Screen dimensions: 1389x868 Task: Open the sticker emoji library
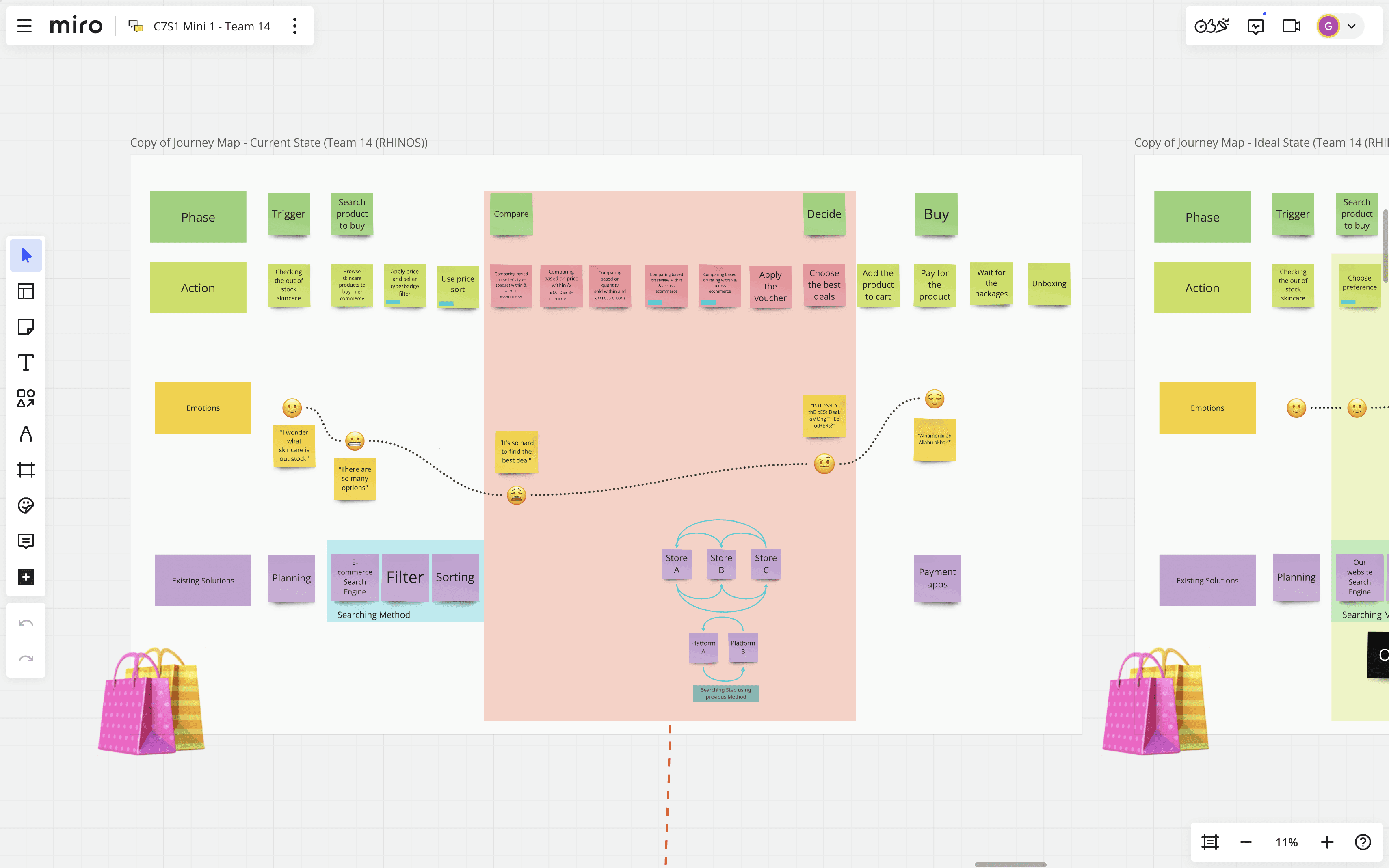pos(26,505)
